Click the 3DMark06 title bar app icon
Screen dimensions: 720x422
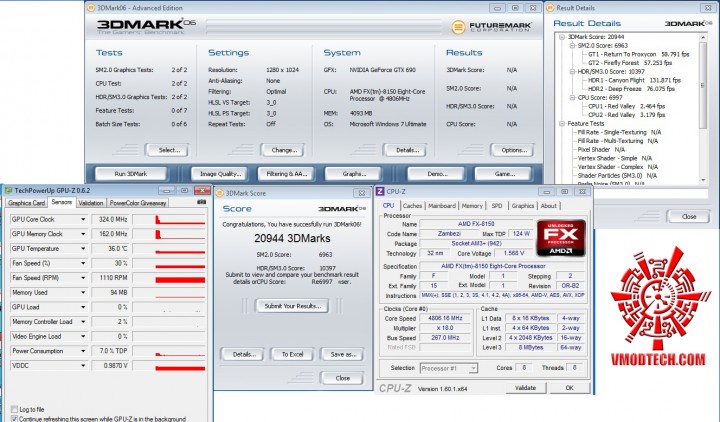91,8
